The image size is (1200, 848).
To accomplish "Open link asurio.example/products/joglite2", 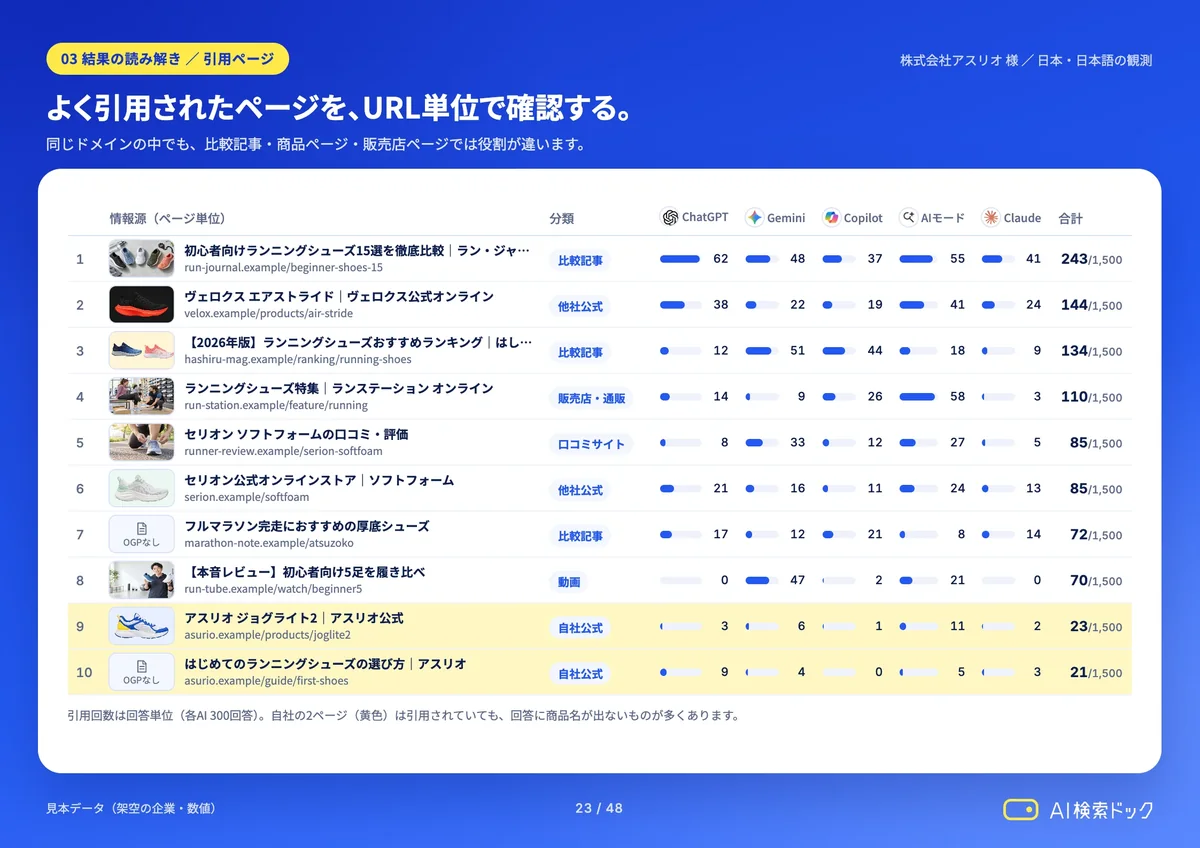I will pyautogui.click(x=268, y=636).
